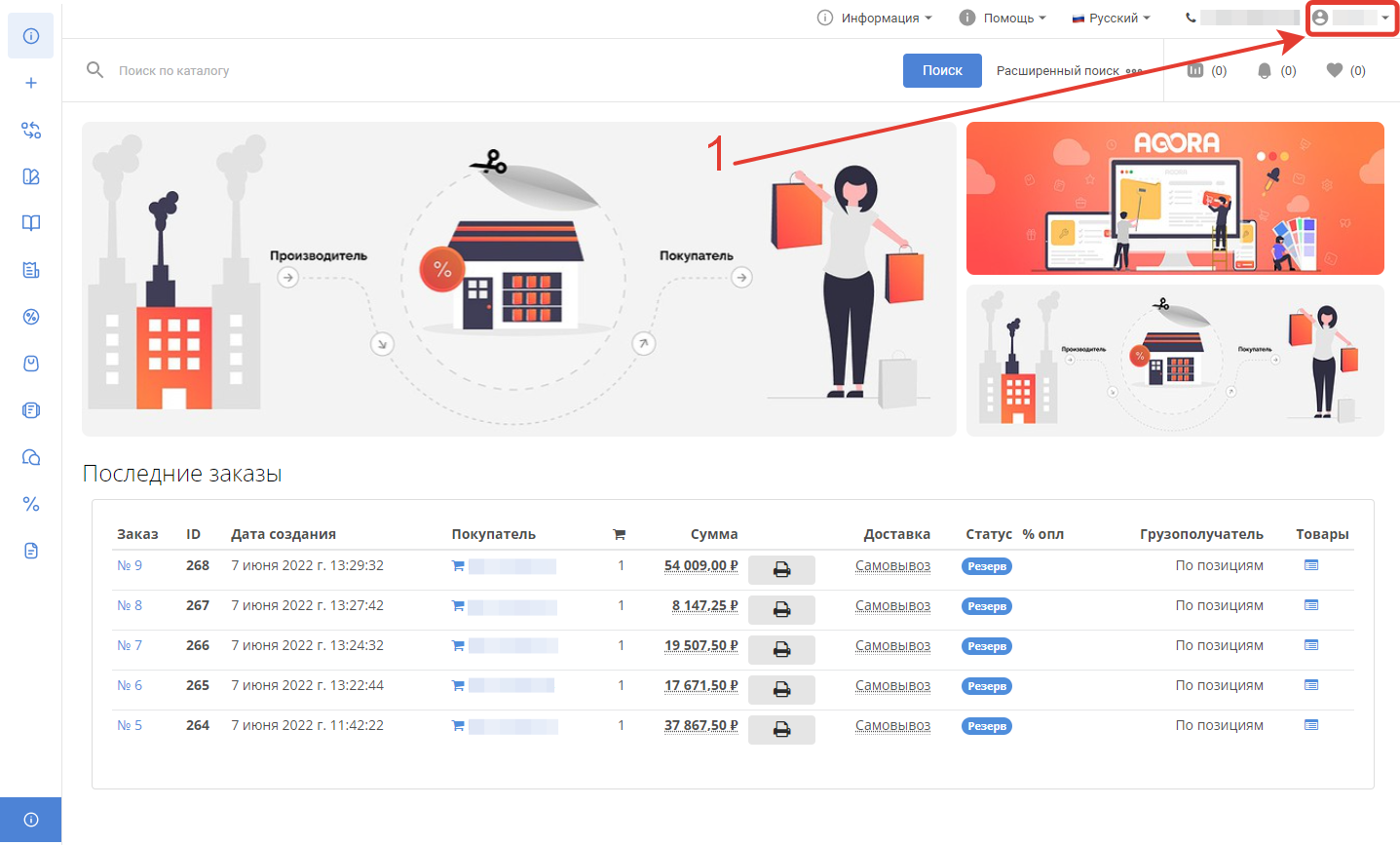1400x845 pixels.
Task: Open order № 8 link
Action: coord(130,605)
